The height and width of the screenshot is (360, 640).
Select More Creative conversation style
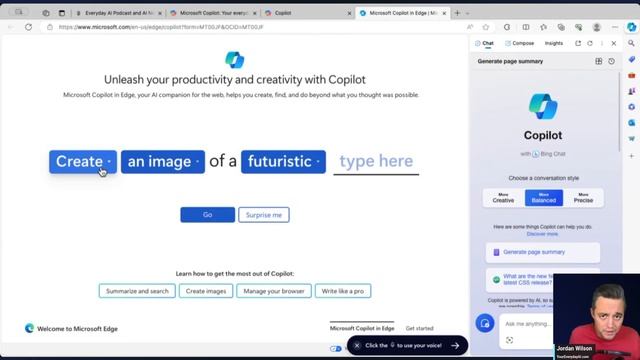(x=503, y=198)
